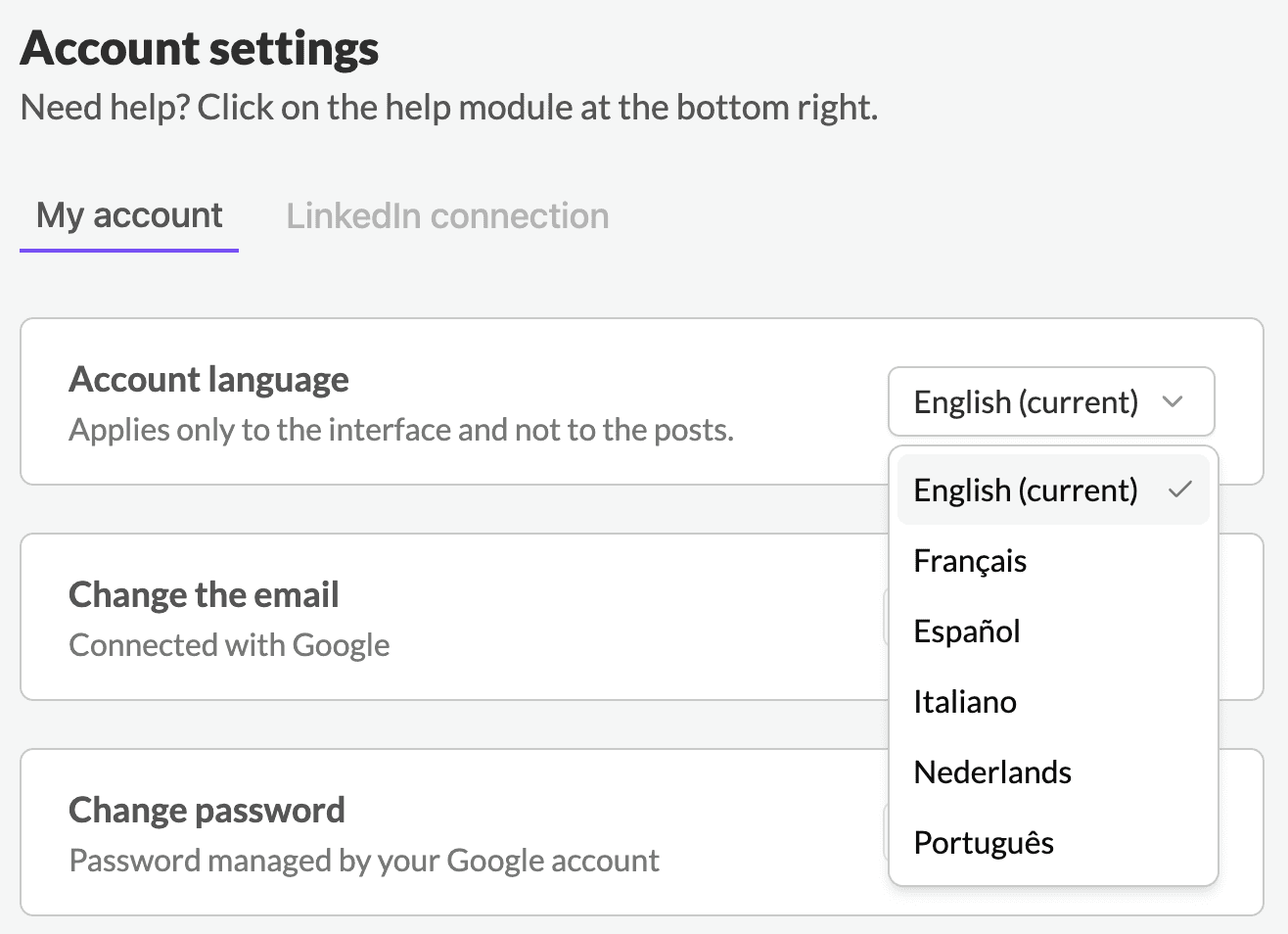The image size is (1288, 934).
Task: Click the partially hidden field in email row
Action: pos(885,617)
